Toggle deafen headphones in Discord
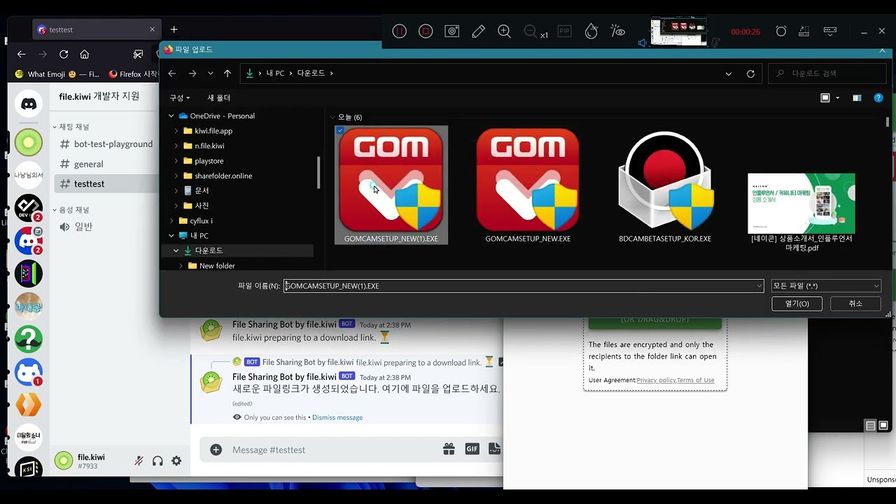896x504 pixels. point(158,461)
